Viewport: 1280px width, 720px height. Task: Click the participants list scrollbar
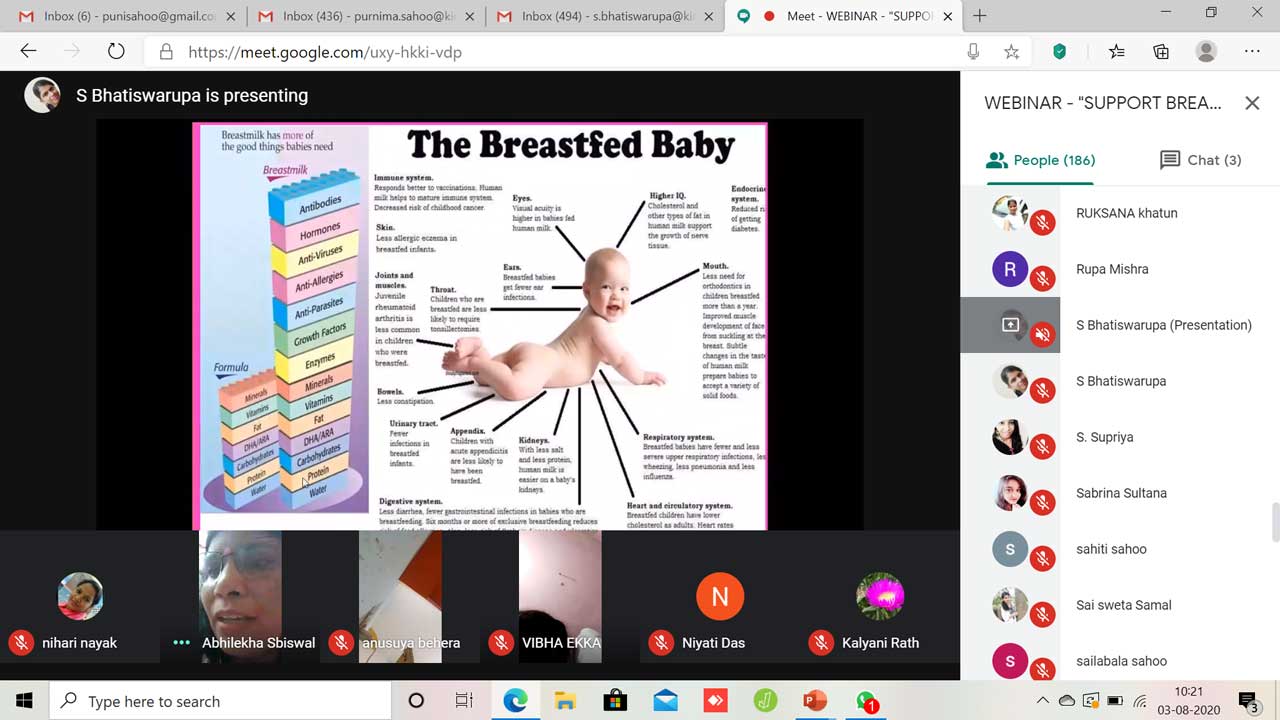1274,520
